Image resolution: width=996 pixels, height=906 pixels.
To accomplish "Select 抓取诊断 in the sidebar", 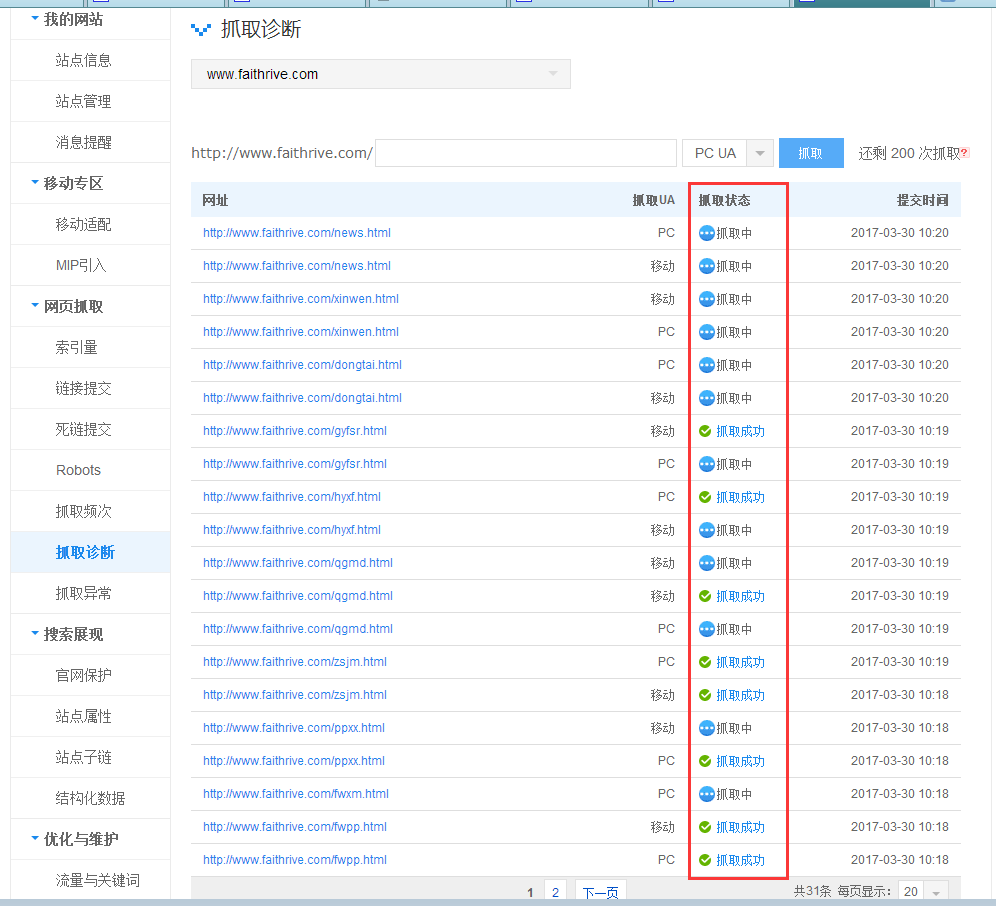I will pos(85,552).
